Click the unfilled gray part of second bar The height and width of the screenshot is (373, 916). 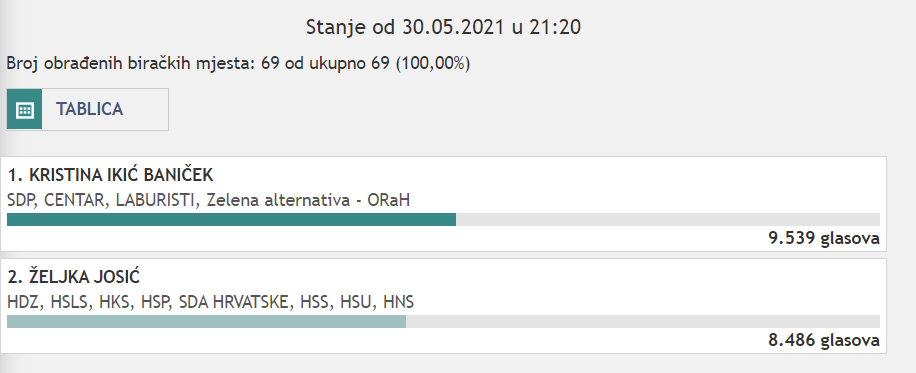643,321
